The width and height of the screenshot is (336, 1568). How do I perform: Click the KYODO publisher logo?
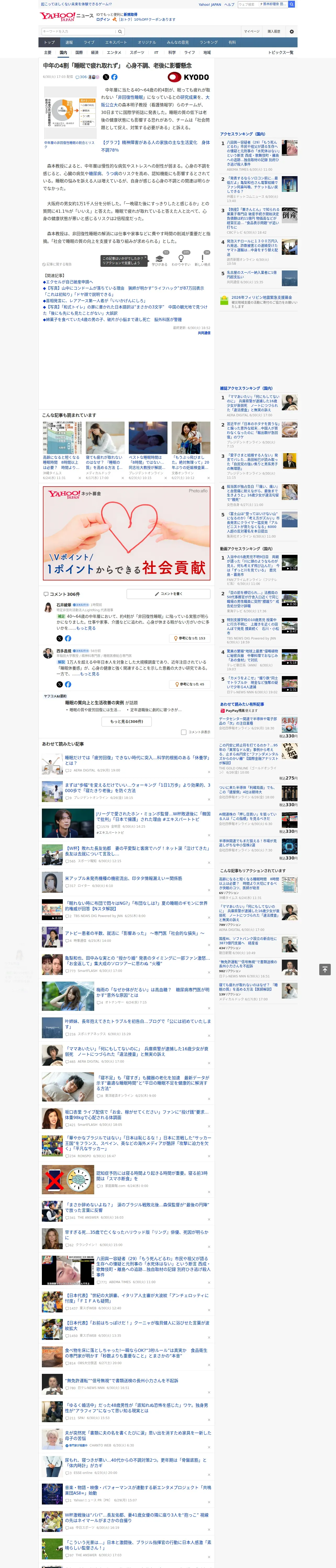tap(188, 77)
